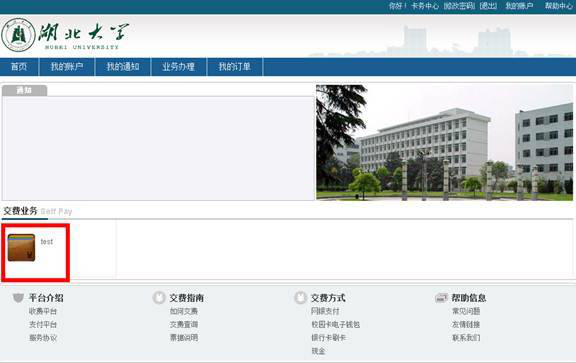Click the card icon beside 帮助信息

(441, 298)
